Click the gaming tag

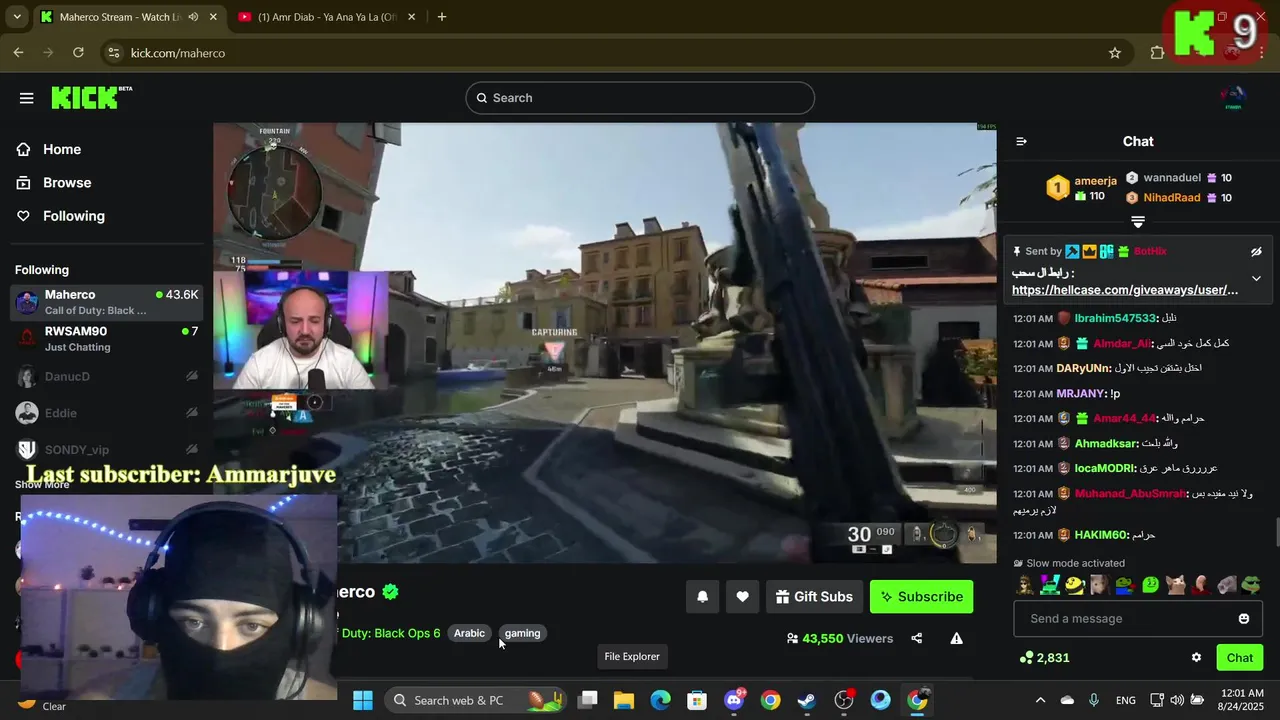point(522,633)
